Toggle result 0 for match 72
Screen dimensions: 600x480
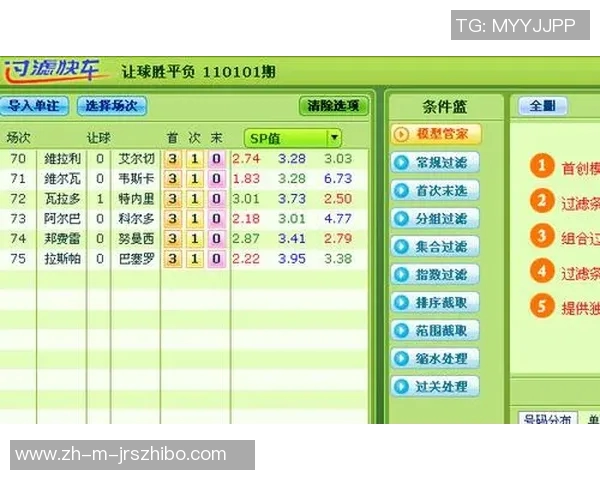tap(217, 199)
